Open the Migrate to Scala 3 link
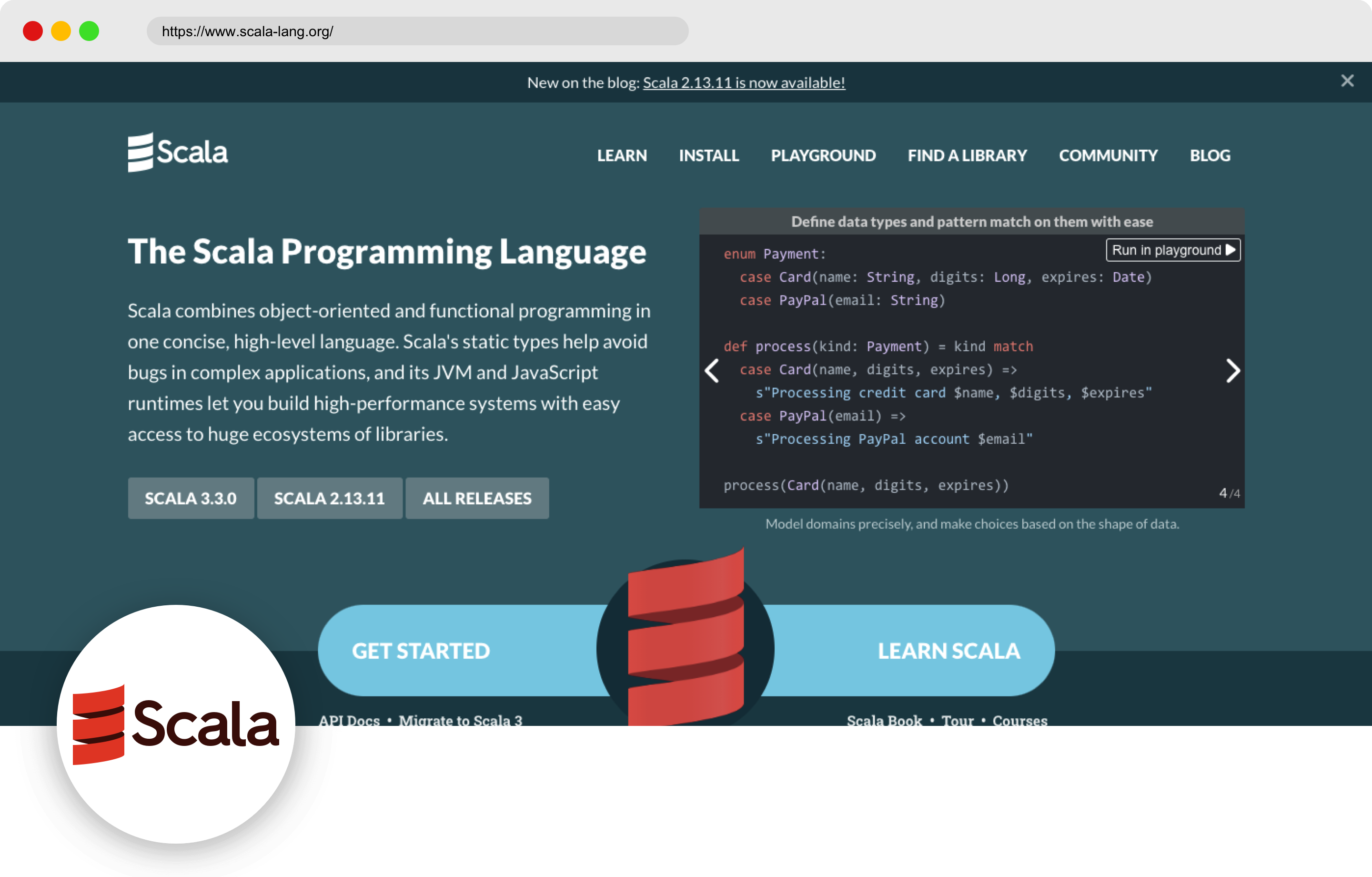This screenshot has width=1372, height=877. (460, 720)
